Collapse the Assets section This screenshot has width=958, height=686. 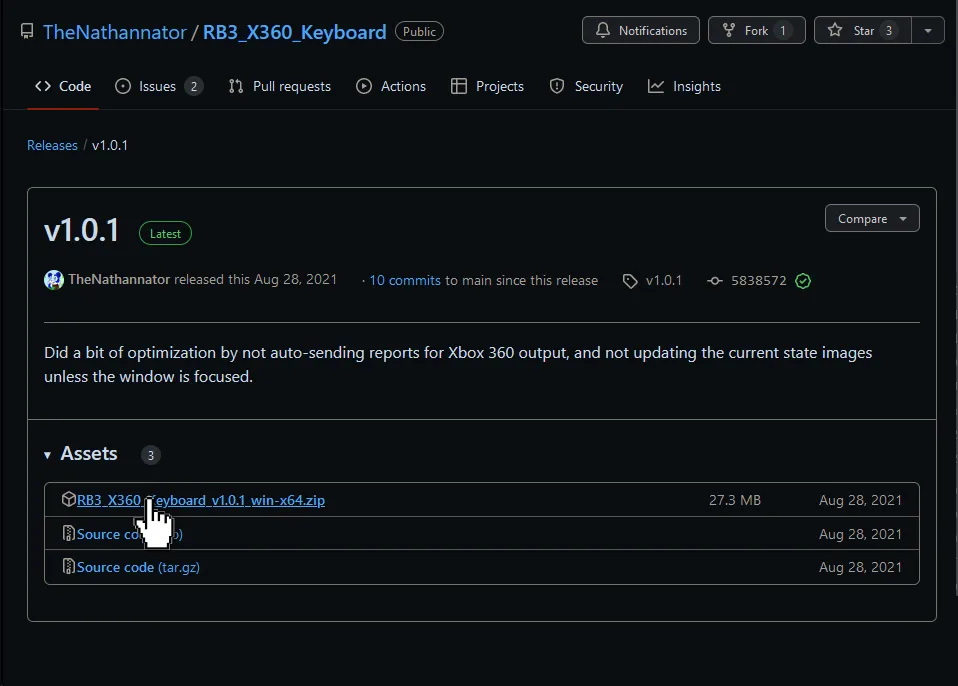pos(46,454)
